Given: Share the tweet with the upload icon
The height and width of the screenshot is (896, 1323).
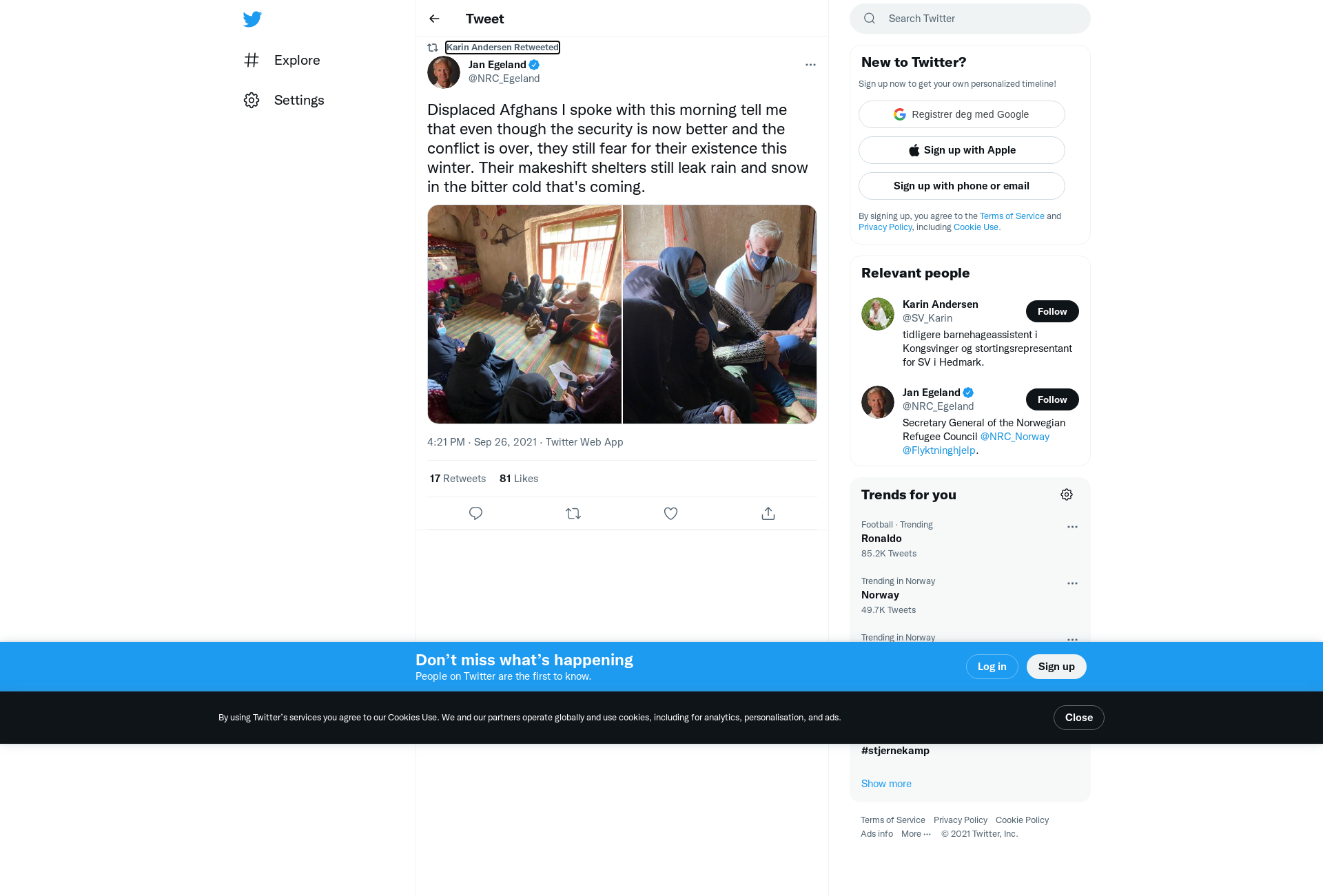Looking at the screenshot, I should [x=768, y=513].
